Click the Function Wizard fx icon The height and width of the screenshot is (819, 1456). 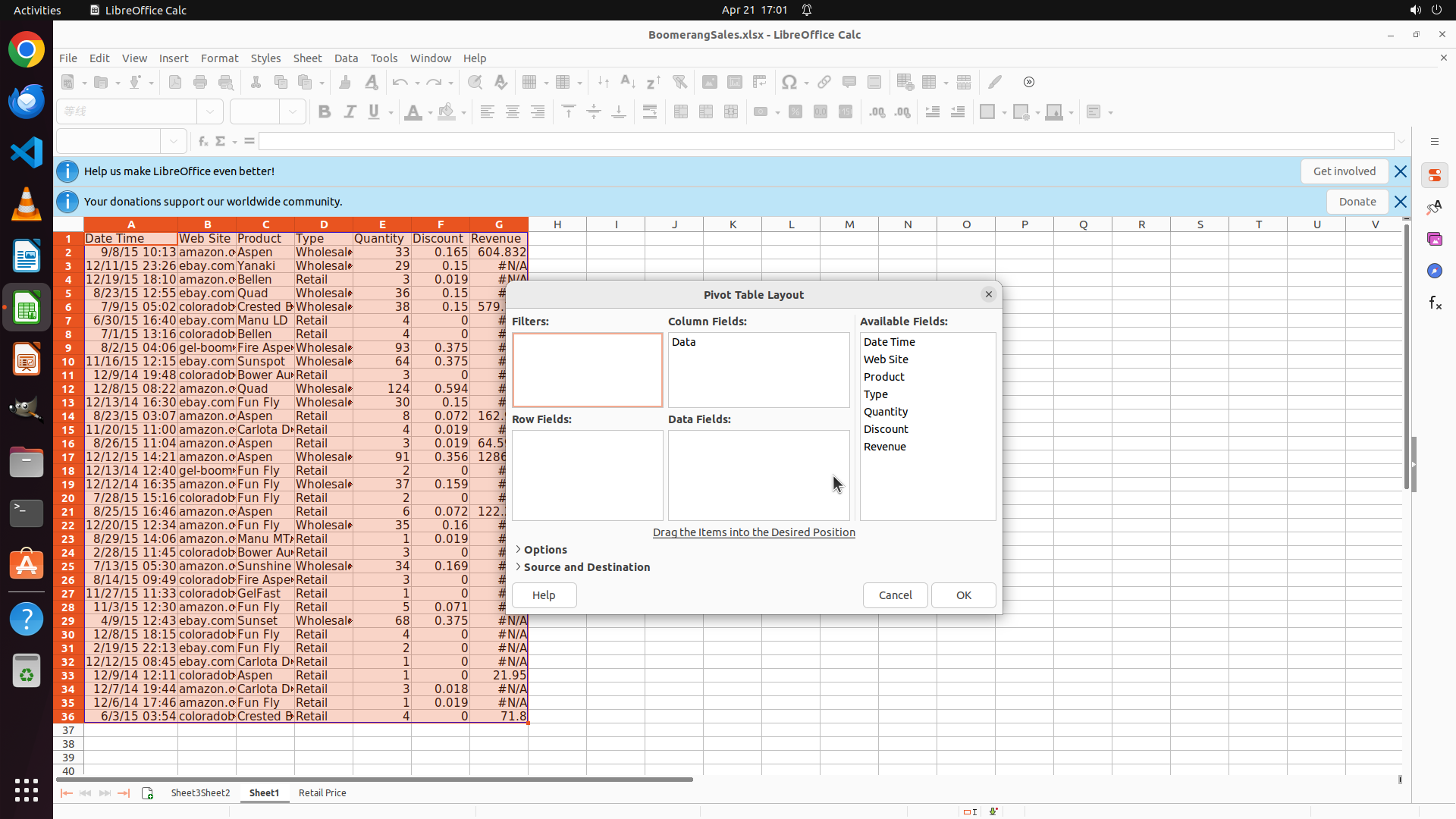tap(202, 141)
